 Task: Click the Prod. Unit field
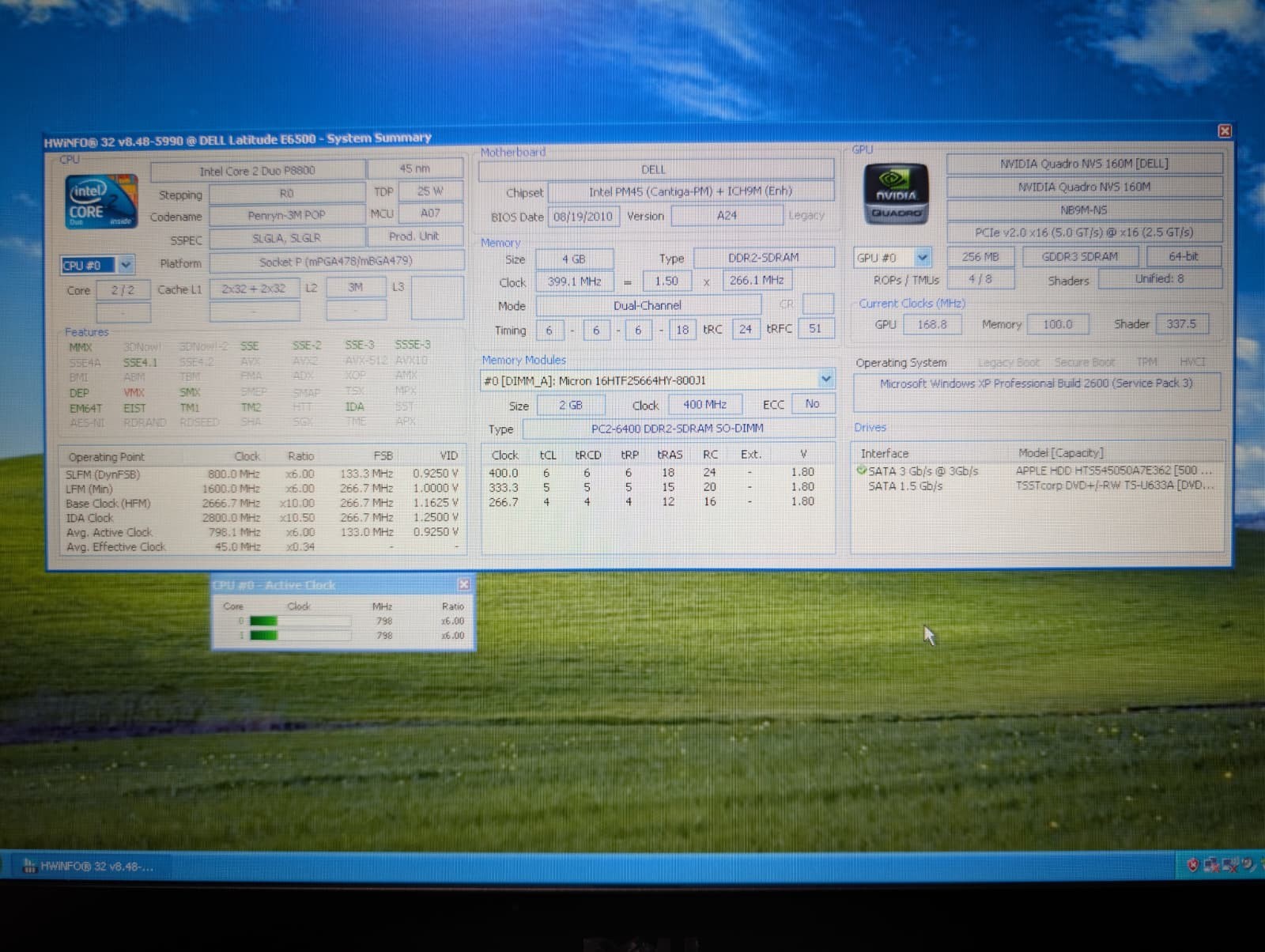414,236
